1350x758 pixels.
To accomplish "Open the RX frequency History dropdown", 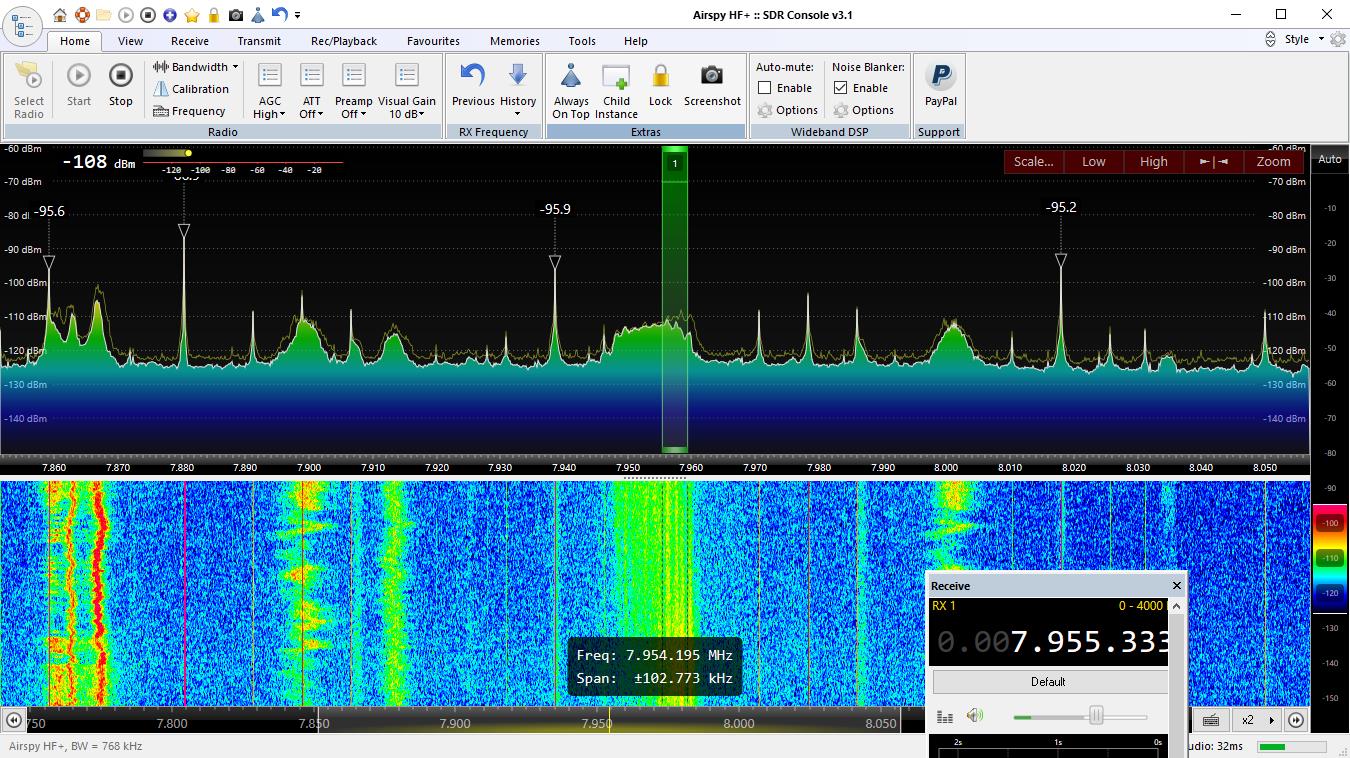I will pos(518,90).
